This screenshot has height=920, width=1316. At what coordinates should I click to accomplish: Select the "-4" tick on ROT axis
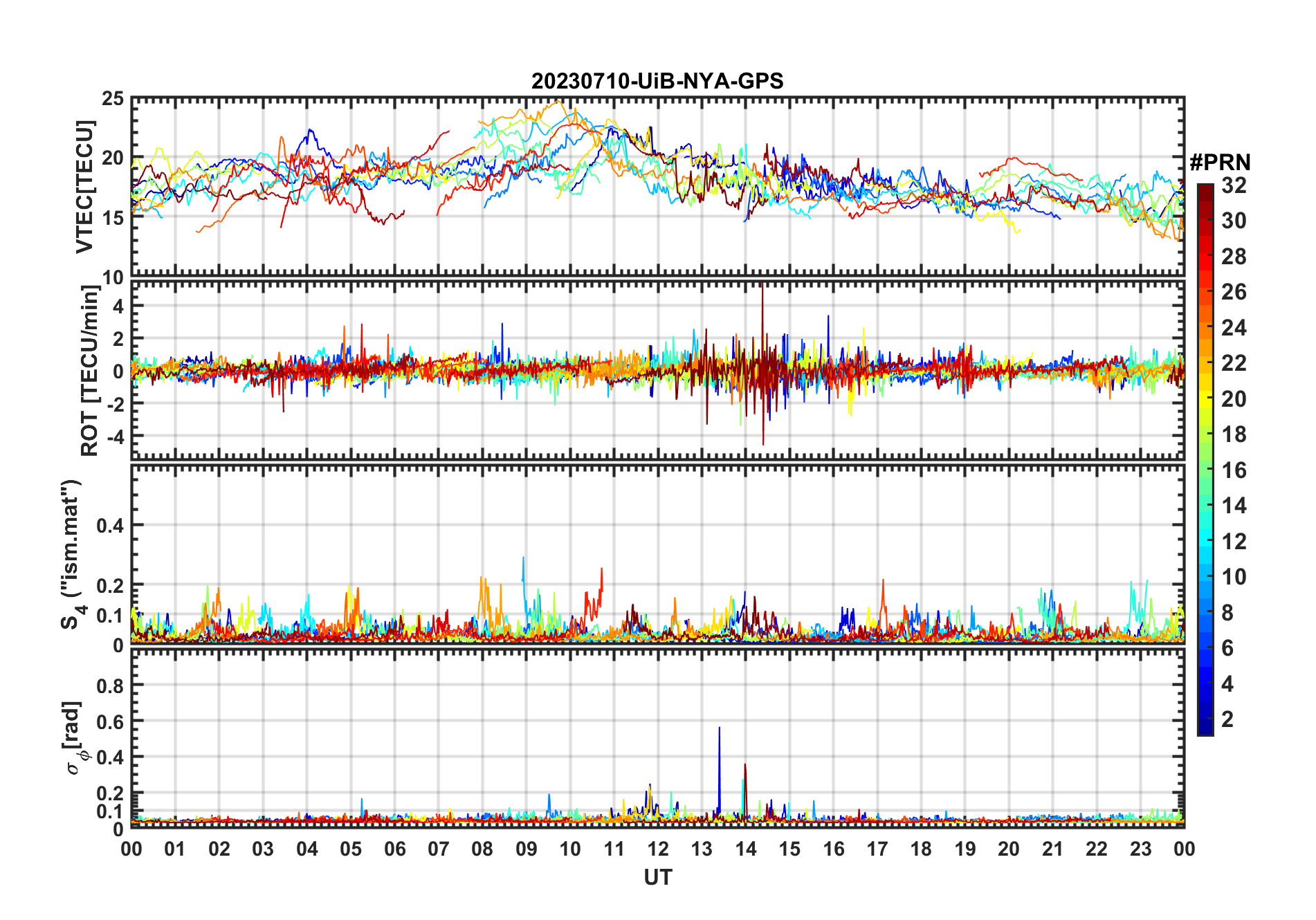point(115,437)
